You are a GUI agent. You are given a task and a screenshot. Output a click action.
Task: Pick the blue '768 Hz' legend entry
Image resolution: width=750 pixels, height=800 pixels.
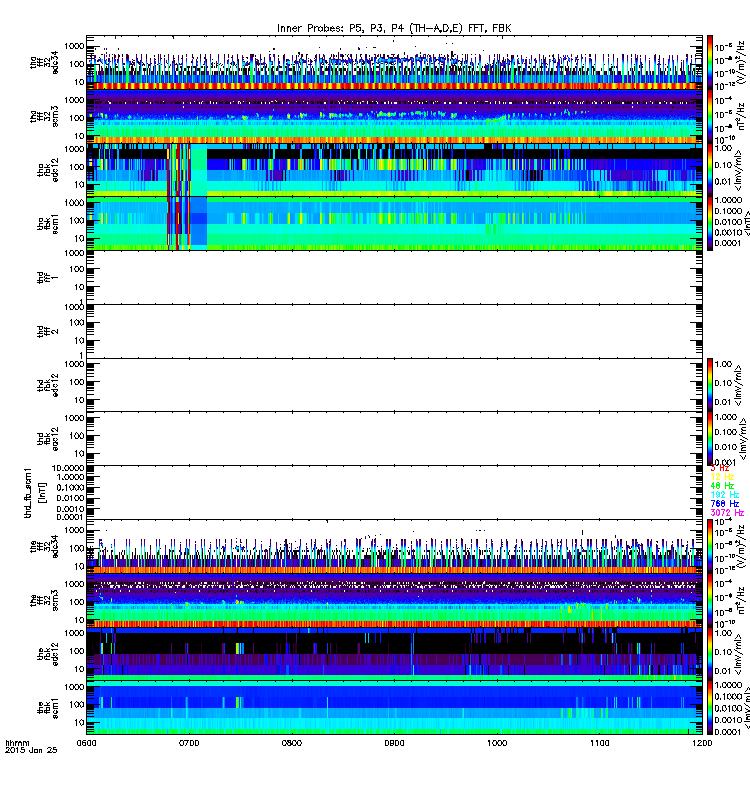pyautogui.click(x=724, y=504)
